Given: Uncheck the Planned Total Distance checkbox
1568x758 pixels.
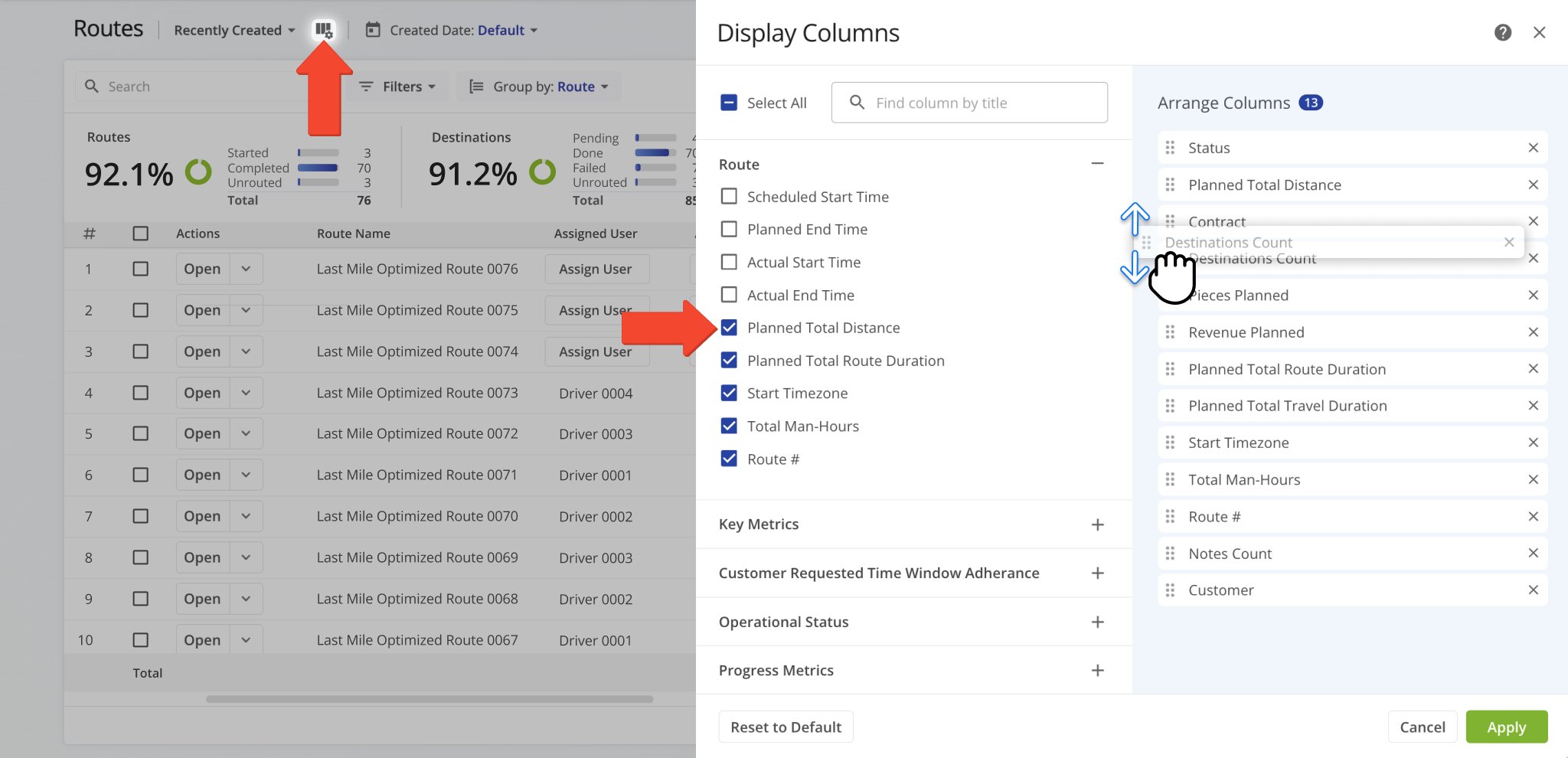Looking at the screenshot, I should (728, 327).
